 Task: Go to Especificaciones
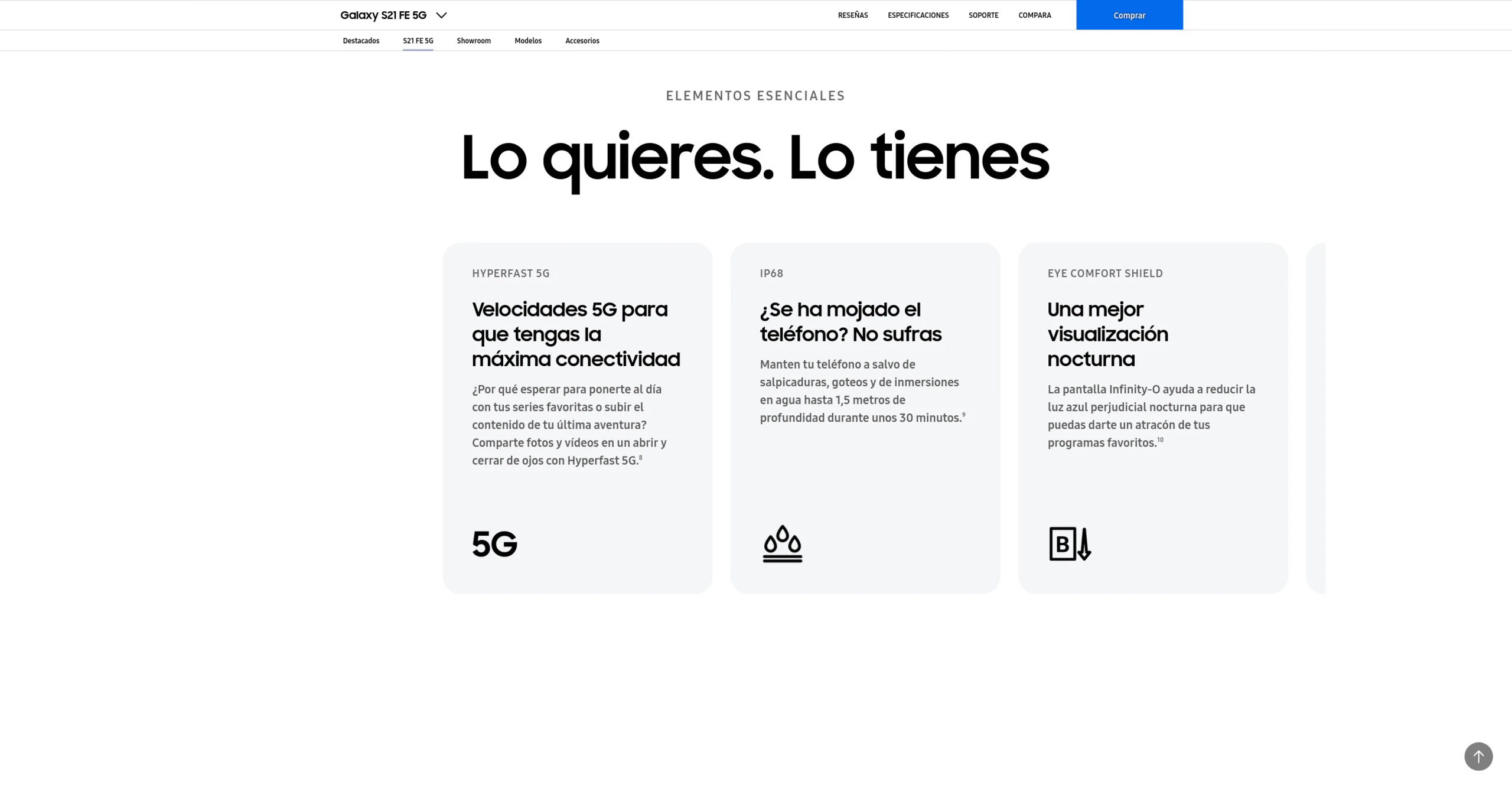[x=918, y=15]
